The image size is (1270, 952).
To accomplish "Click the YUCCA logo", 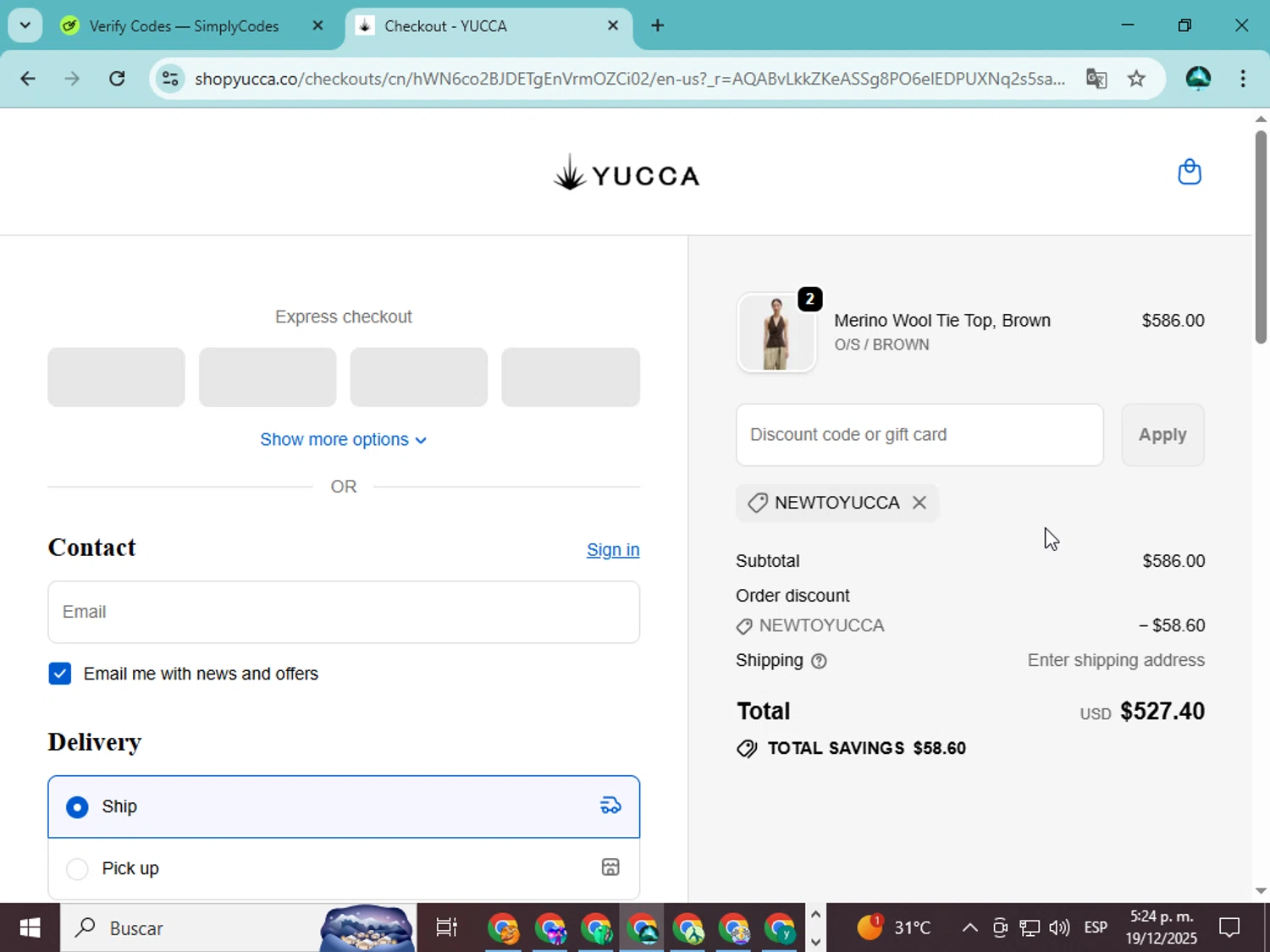I will [x=627, y=173].
